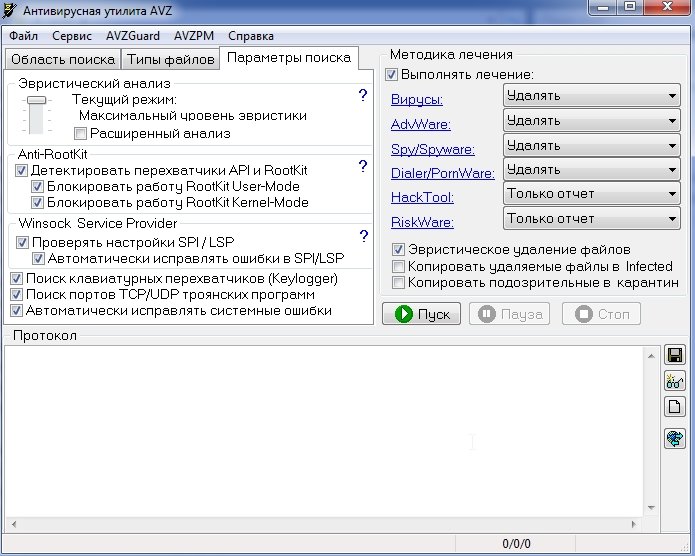Toggle Эвристическое удаление файлов checkbox
Viewport: 695px width, 556px height.
click(398, 250)
